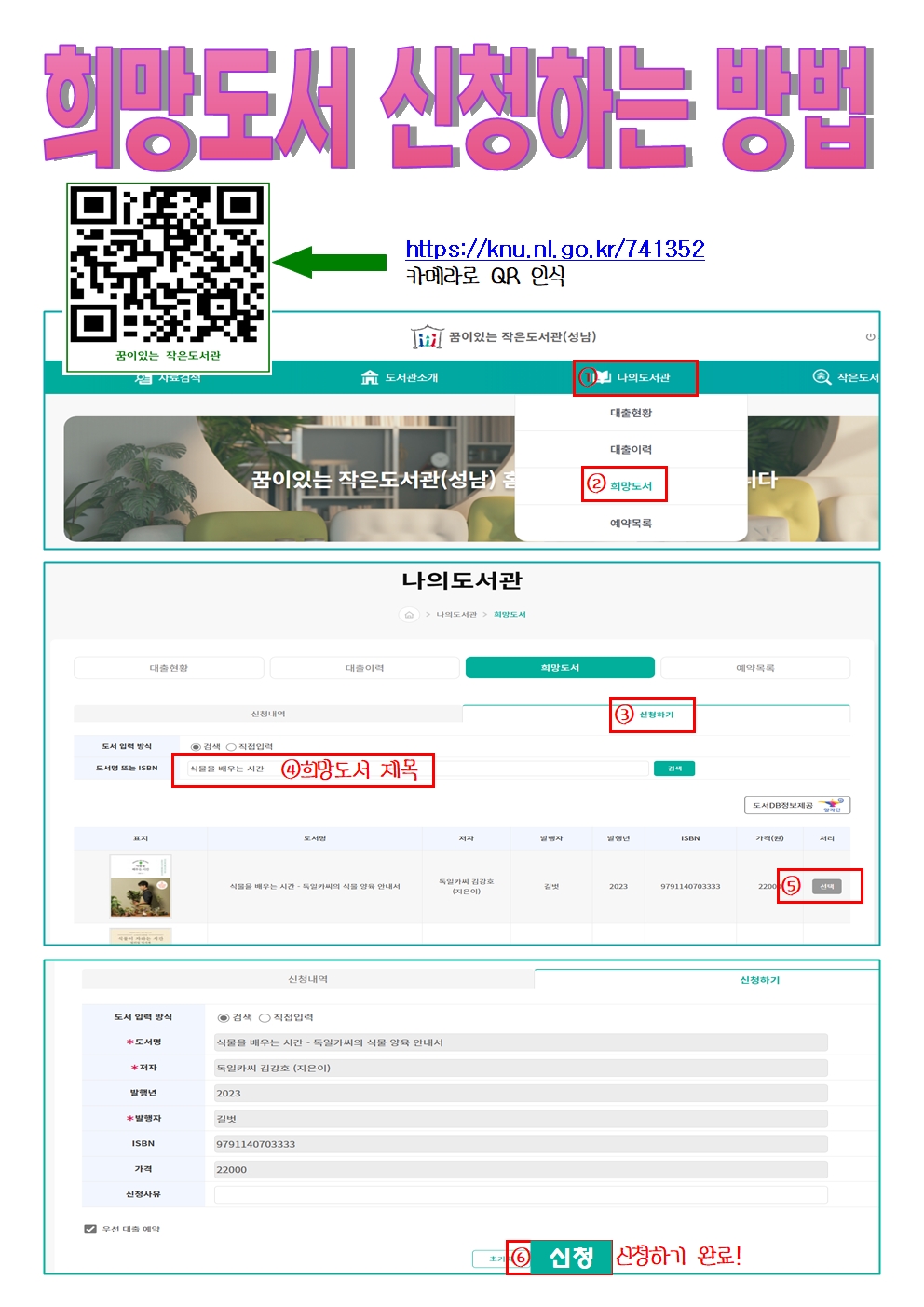Click the home icon in the breadcrumb
Viewport: 924px width, 1307px height.
[x=409, y=615]
